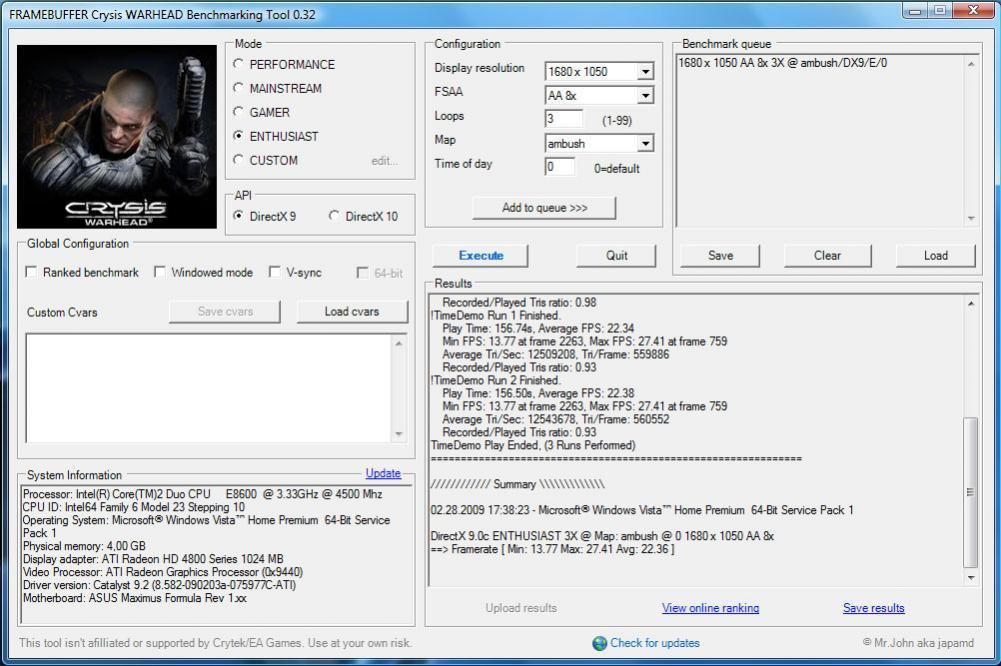The image size is (1001, 666).
Task: Open View online ranking link
Action: tap(711, 608)
